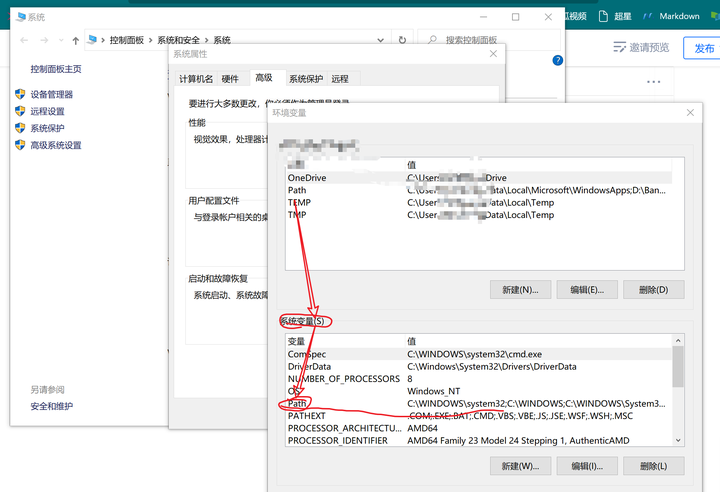The width and height of the screenshot is (720, 492).
Task: Open recent locations dropdown arrow
Action: point(61,40)
